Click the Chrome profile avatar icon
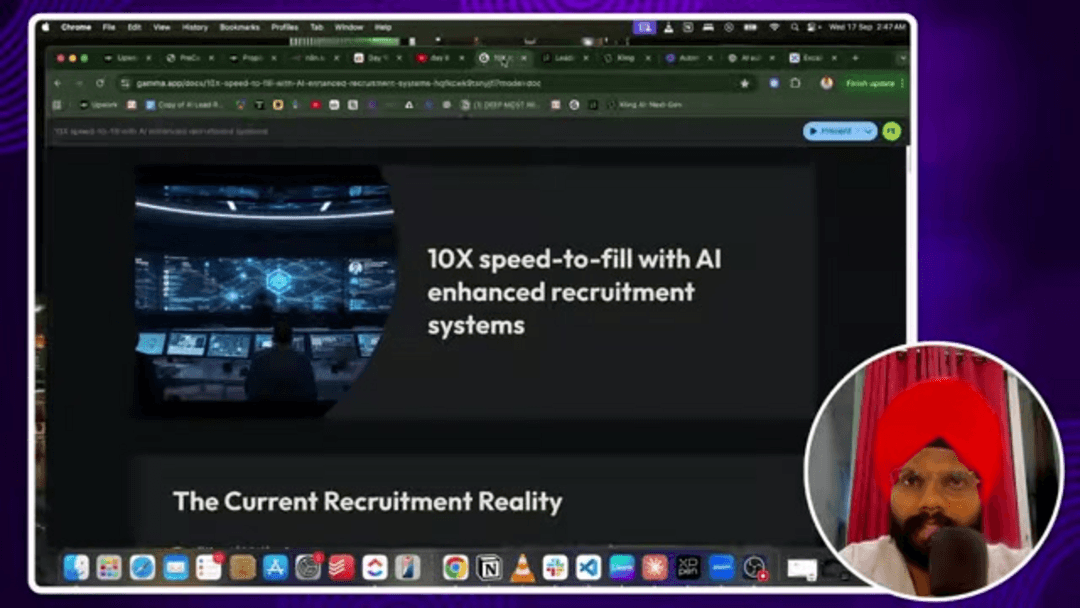The image size is (1080, 608). [827, 84]
